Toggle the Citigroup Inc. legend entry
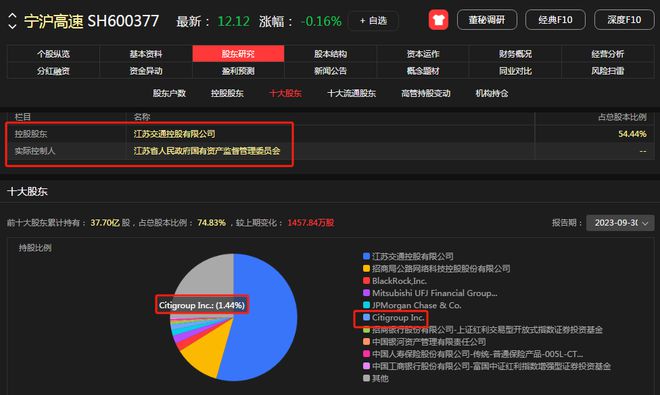 394,318
